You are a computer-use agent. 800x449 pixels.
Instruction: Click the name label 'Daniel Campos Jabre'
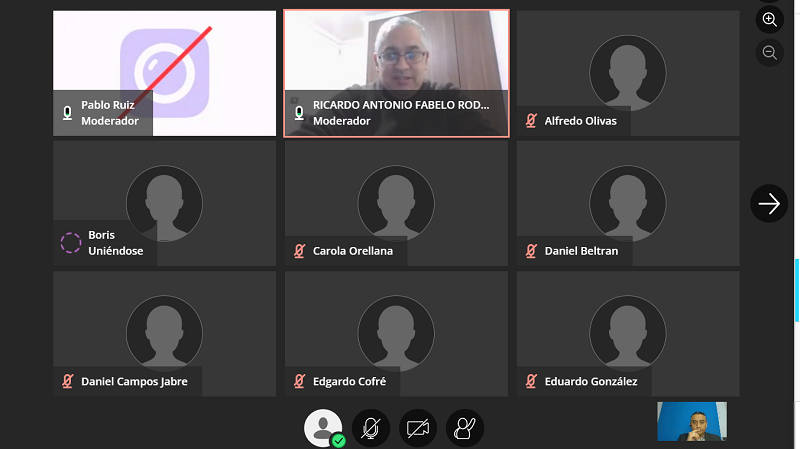point(134,381)
